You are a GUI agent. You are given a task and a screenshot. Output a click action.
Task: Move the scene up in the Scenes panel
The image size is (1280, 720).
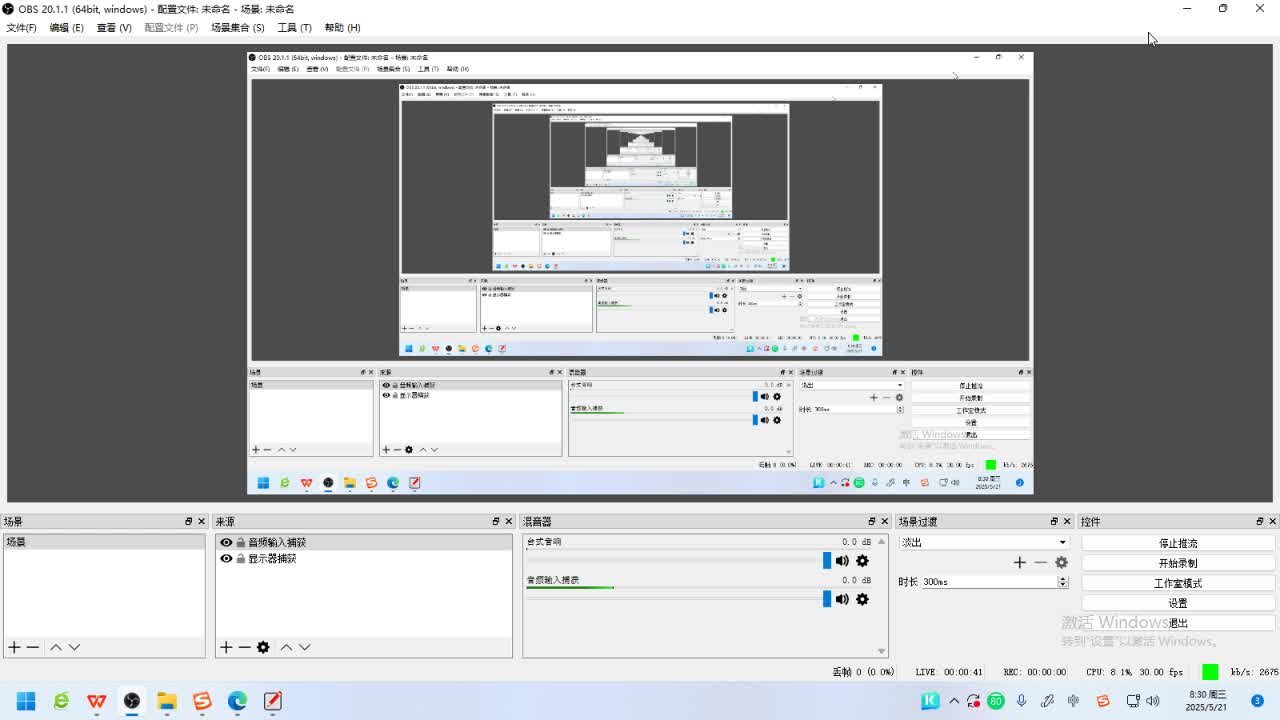(x=56, y=647)
